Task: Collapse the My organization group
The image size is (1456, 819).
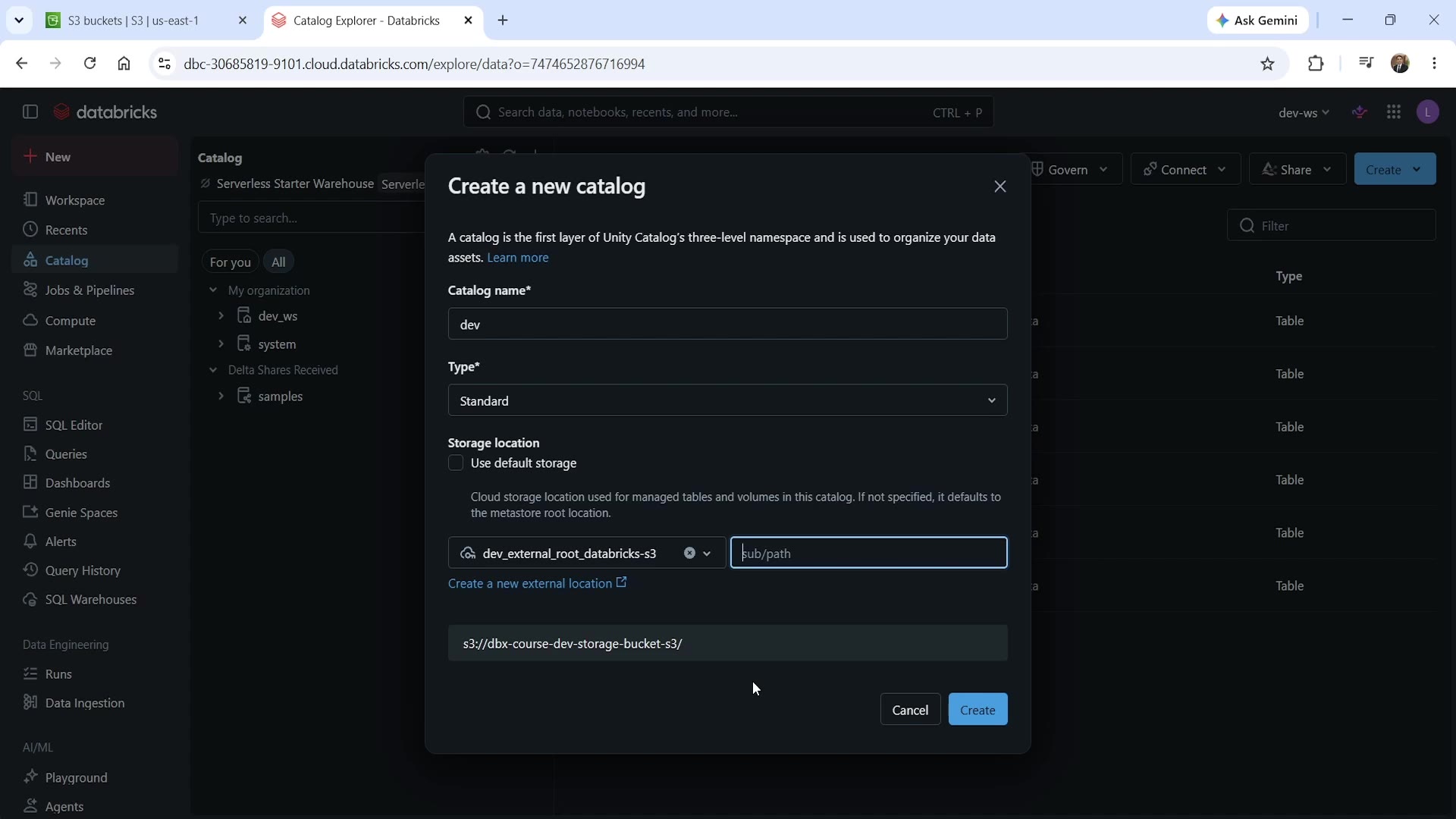Action: 213,290
